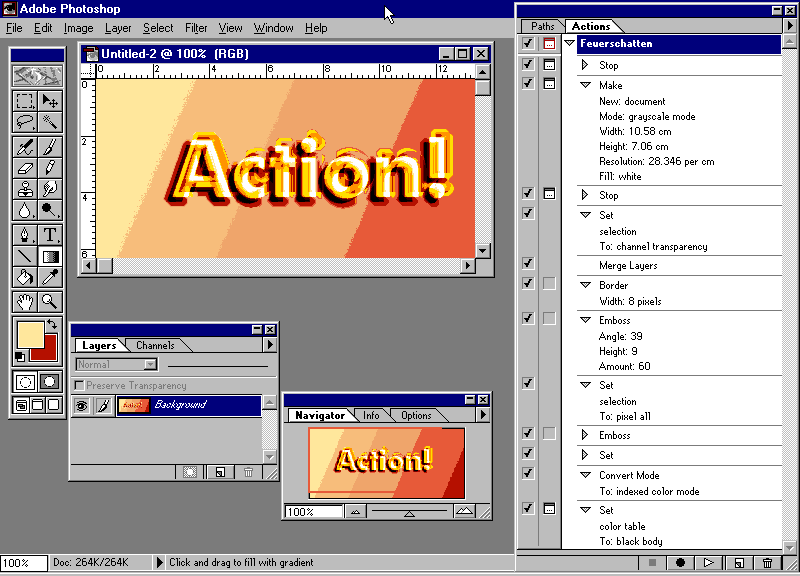Toggle checkmark for Convert Mode step
Screen dimensions: 800x576
(x=528, y=473)
